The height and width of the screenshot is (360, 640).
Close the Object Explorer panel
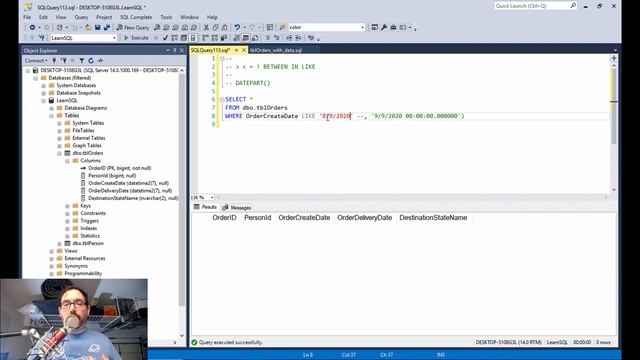182,50
